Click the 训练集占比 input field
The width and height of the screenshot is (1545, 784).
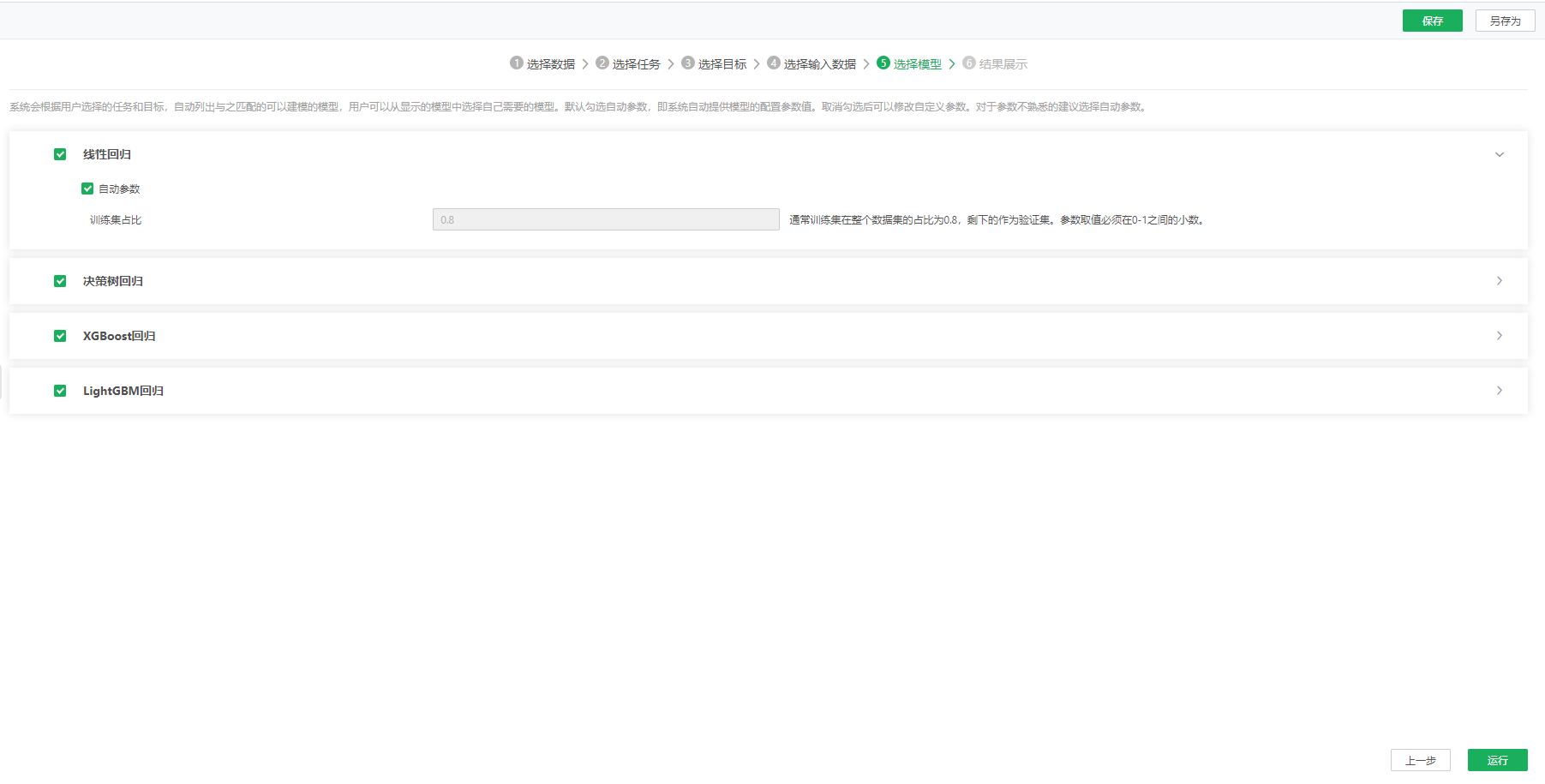point(605,219)
